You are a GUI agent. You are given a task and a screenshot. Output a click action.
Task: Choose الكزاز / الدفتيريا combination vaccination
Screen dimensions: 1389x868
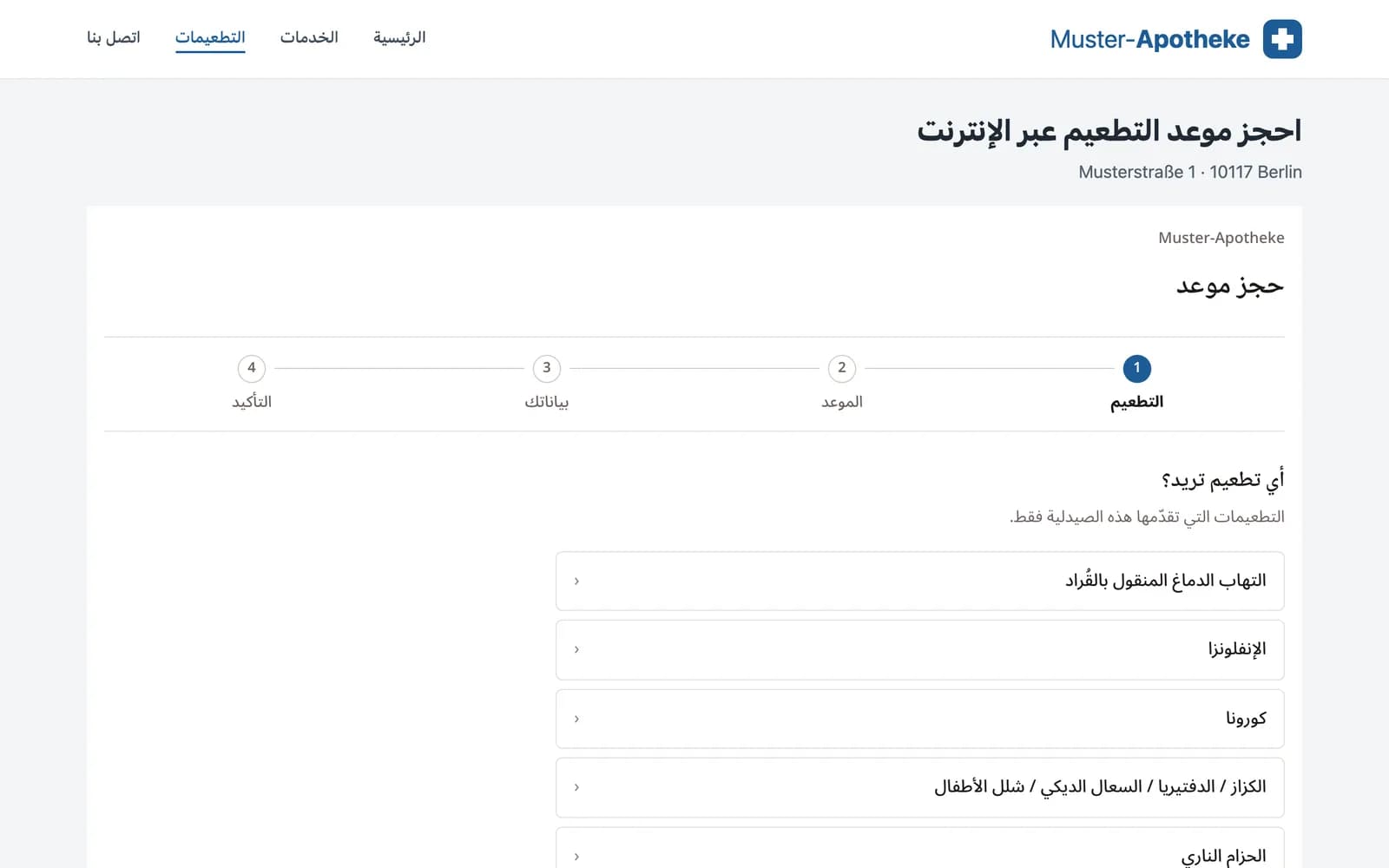point(920,787)
